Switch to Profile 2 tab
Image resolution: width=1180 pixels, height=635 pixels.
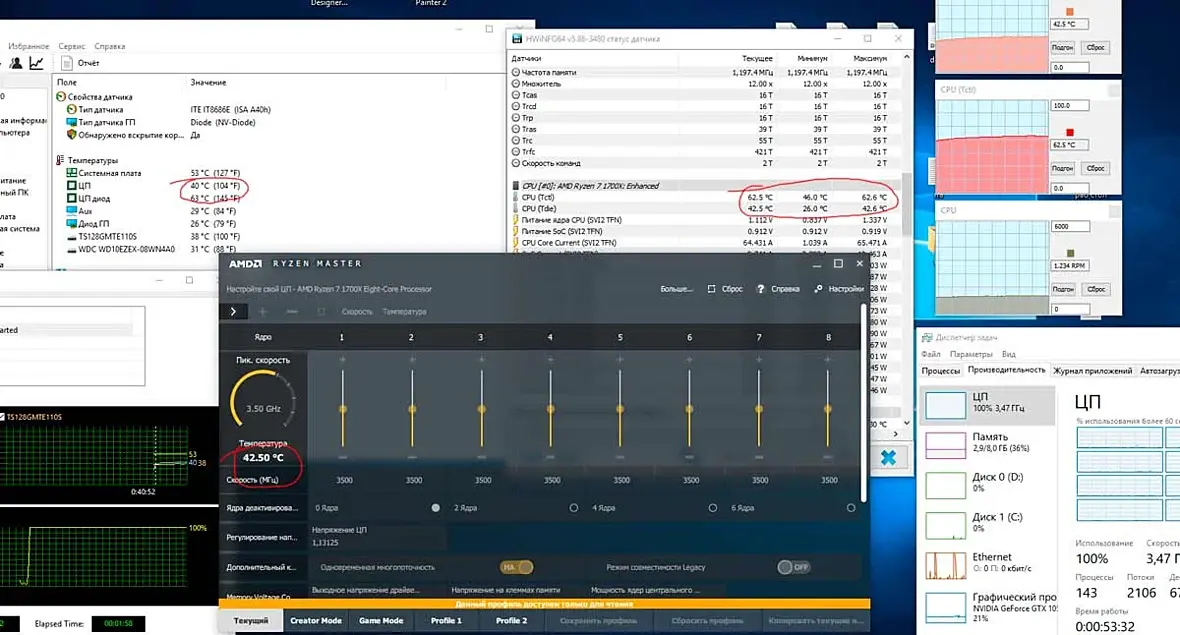tap(511, 621)
